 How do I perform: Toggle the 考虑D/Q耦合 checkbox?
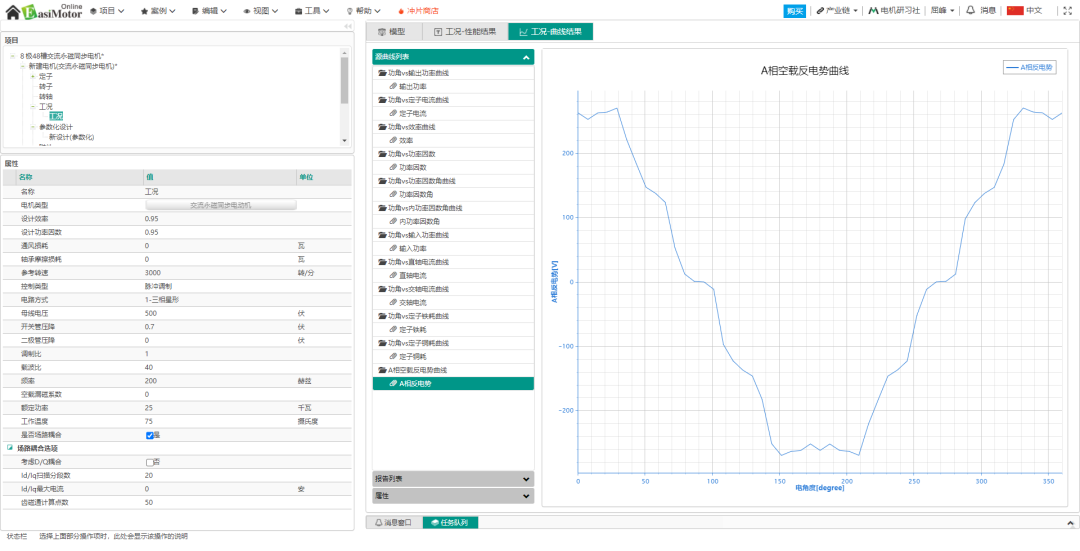pyautogui.click(x=149, y=462)
